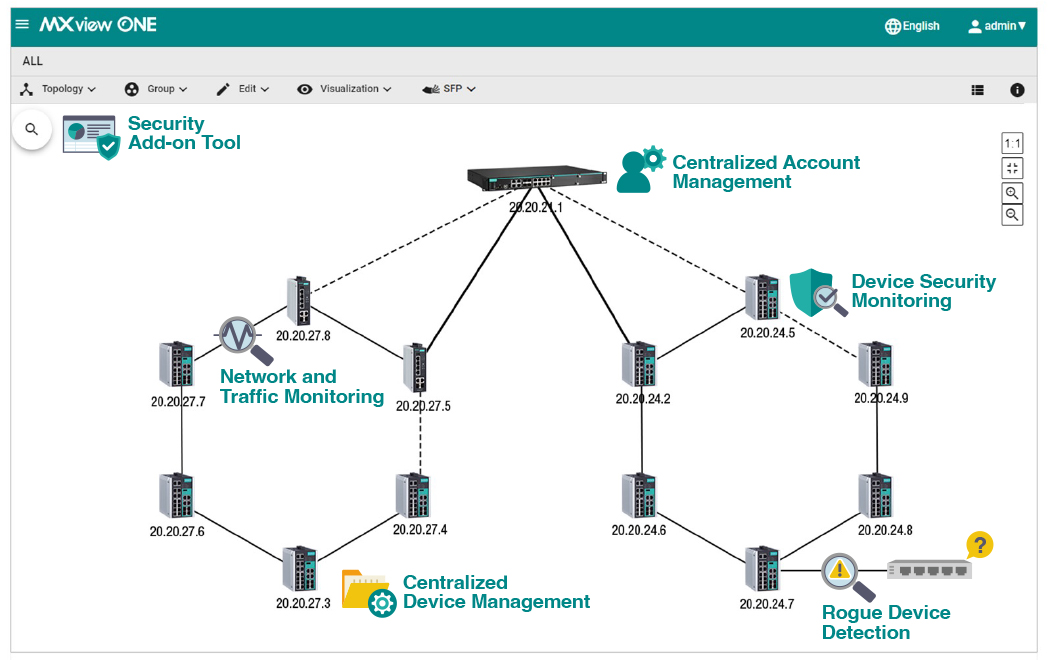Click the 1:1 actual size zoom button

(1012, 143)
